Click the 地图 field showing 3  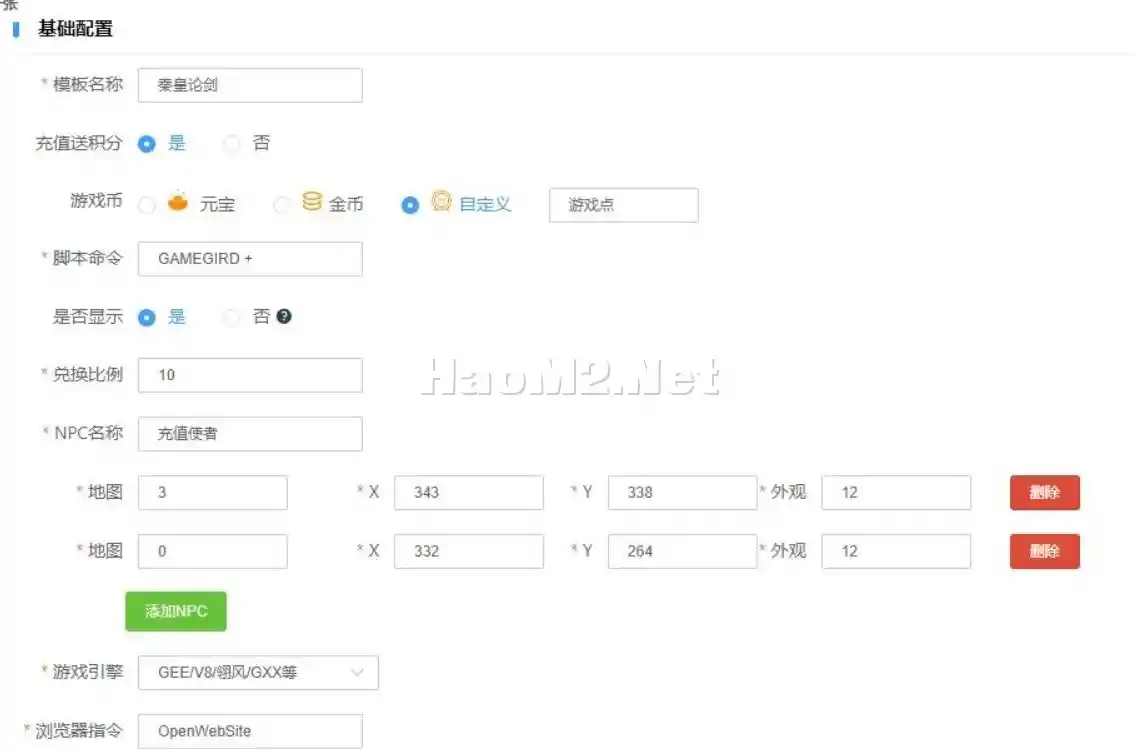(213, 492)
